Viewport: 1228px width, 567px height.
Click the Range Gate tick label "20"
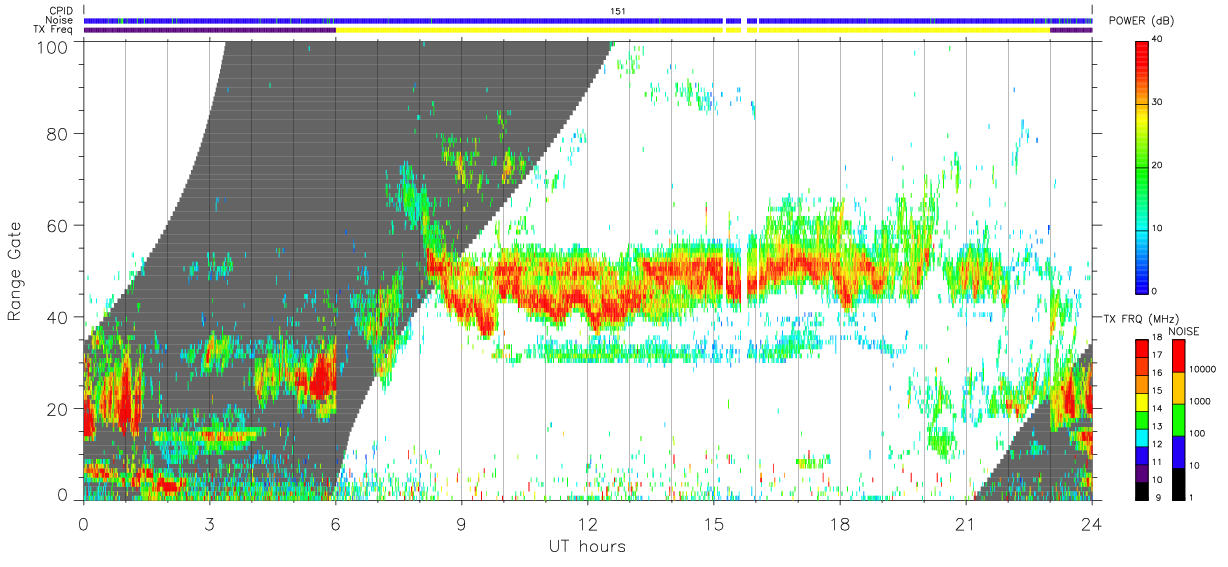pos(57,409)
